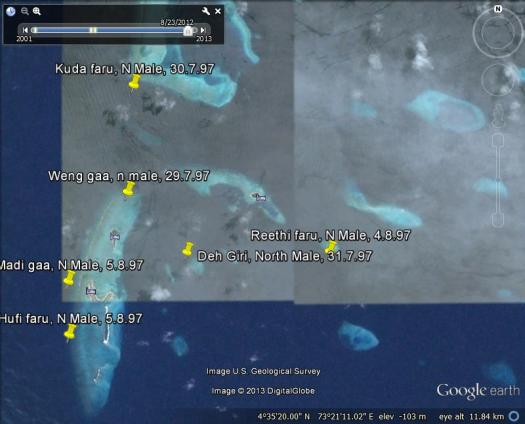Select the Weng gaa placemark pin
Viewport: 525px width, 424px height.
click(129, 190)
